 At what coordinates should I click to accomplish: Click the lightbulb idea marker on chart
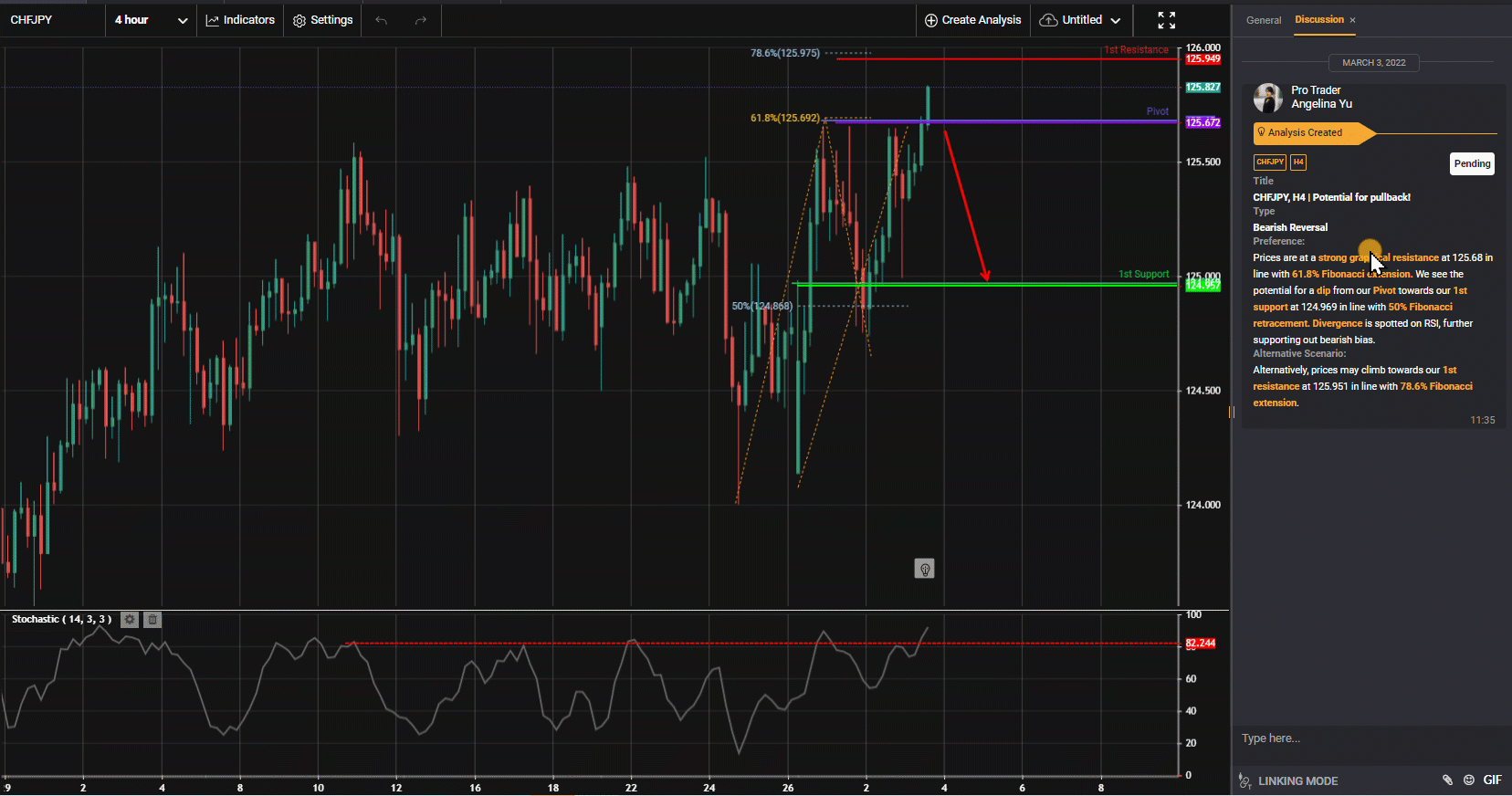(924, 570)
